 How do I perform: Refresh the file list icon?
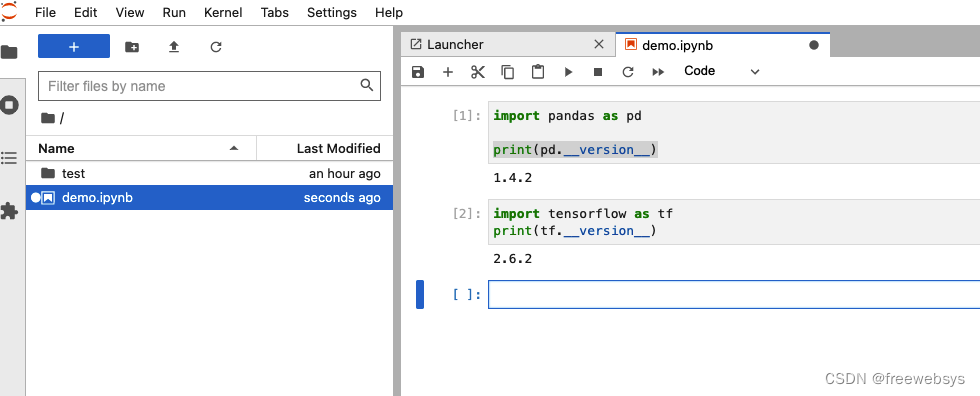pyautogui.click(x=216, y=47)
